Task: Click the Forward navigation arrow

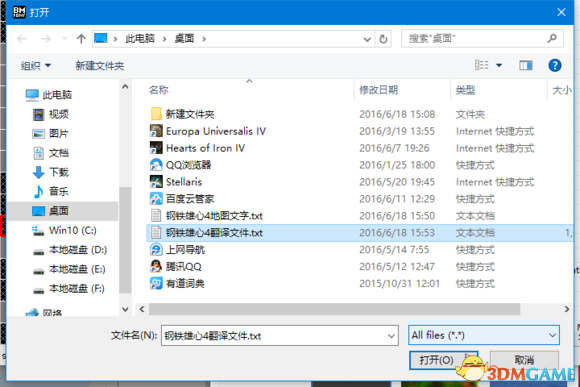Action: coord(45,38)
